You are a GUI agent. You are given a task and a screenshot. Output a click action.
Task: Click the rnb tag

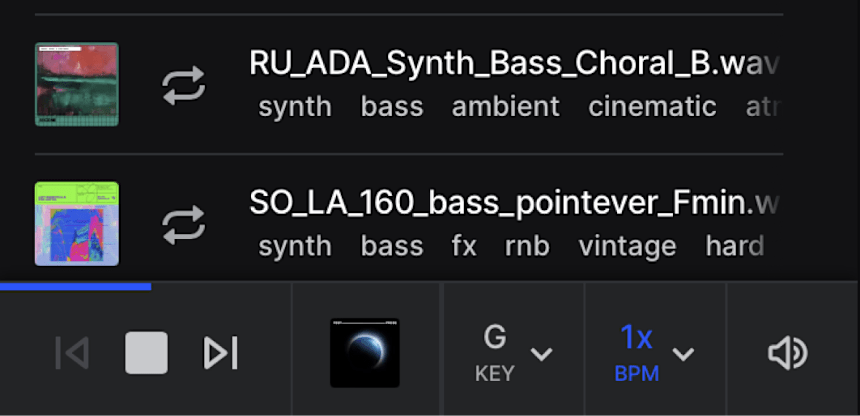[525, 246]
